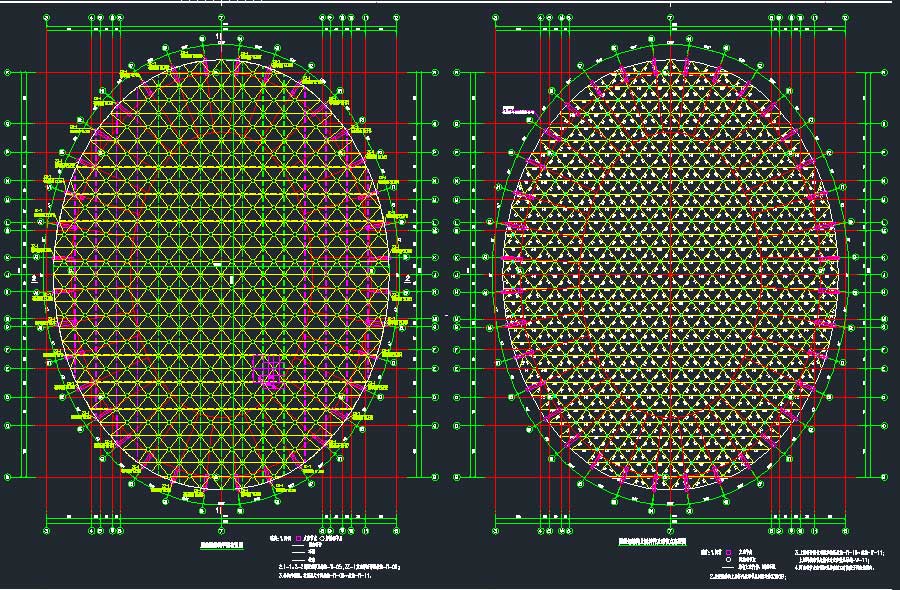Select the underlined title below the right plan
900x590 pixels.
click(x=652, y=541)
